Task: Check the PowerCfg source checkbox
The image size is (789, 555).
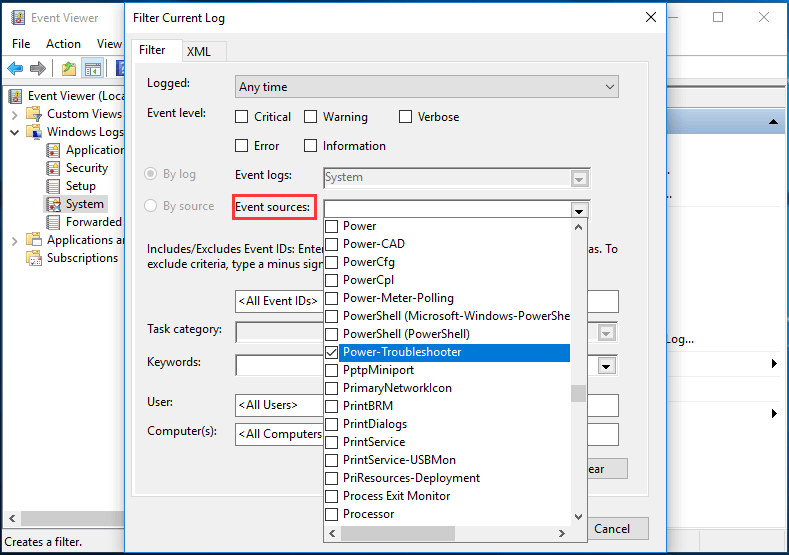Action: [x=331, y=263]
